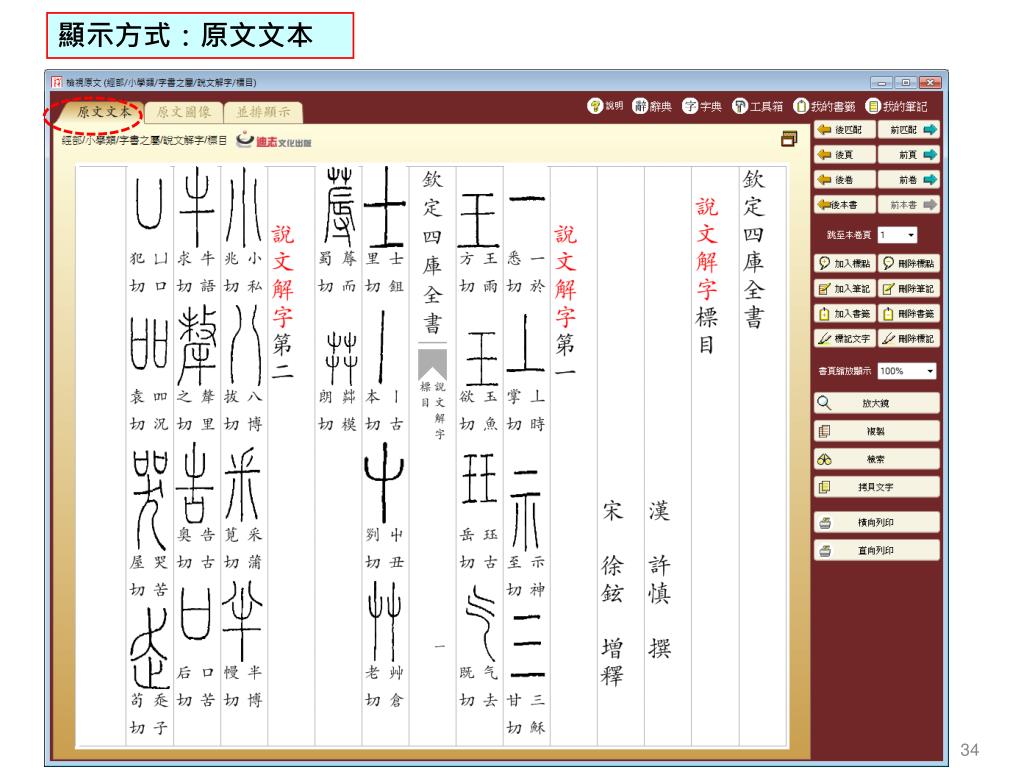Switch to the 原文文本 tab

pos(103,112)
